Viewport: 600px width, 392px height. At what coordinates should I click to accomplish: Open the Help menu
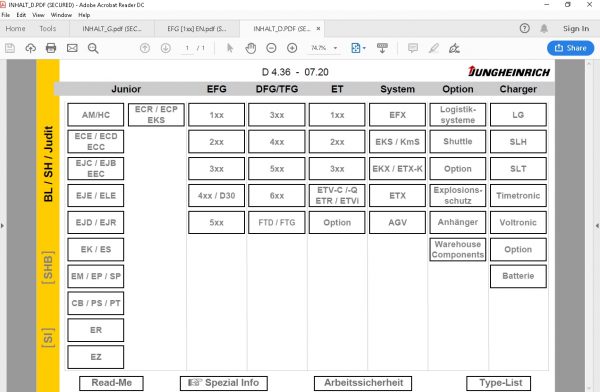click(84, 15)
